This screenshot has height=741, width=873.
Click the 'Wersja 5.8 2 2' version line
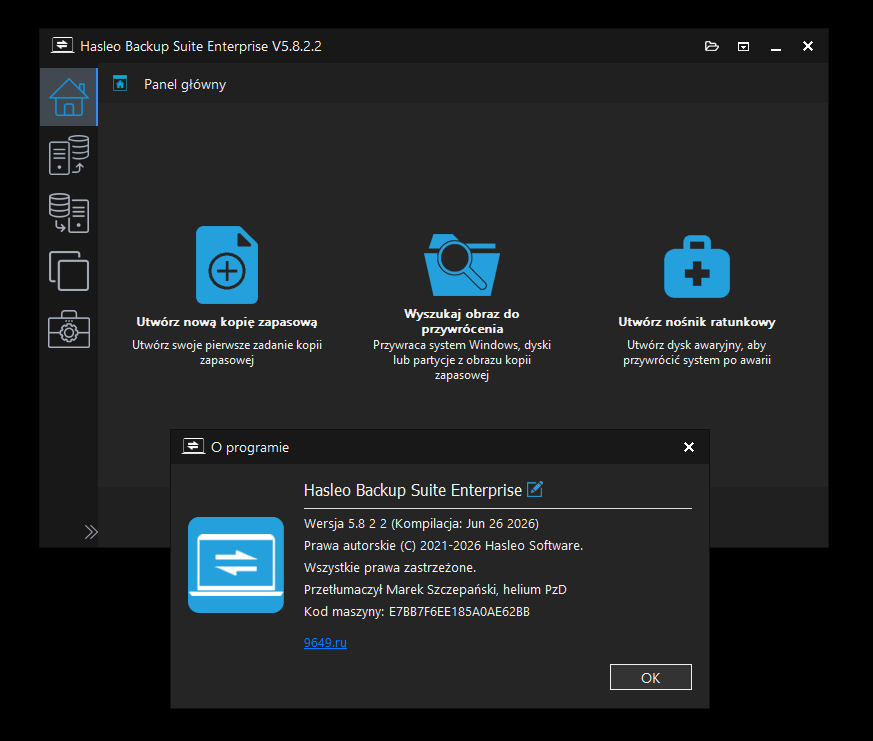click(421, 524)
